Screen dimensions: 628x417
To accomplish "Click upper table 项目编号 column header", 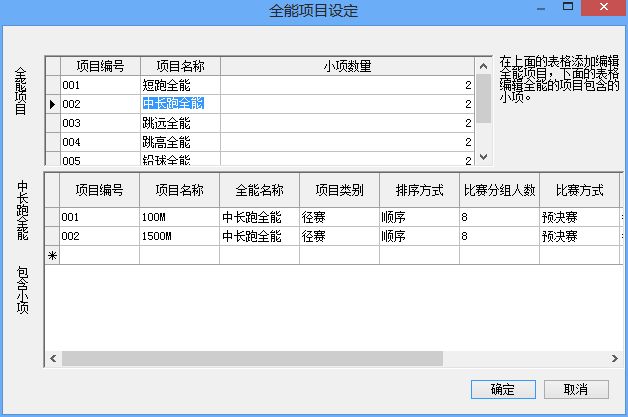I will pyautogui.click(x=101, y=66).
